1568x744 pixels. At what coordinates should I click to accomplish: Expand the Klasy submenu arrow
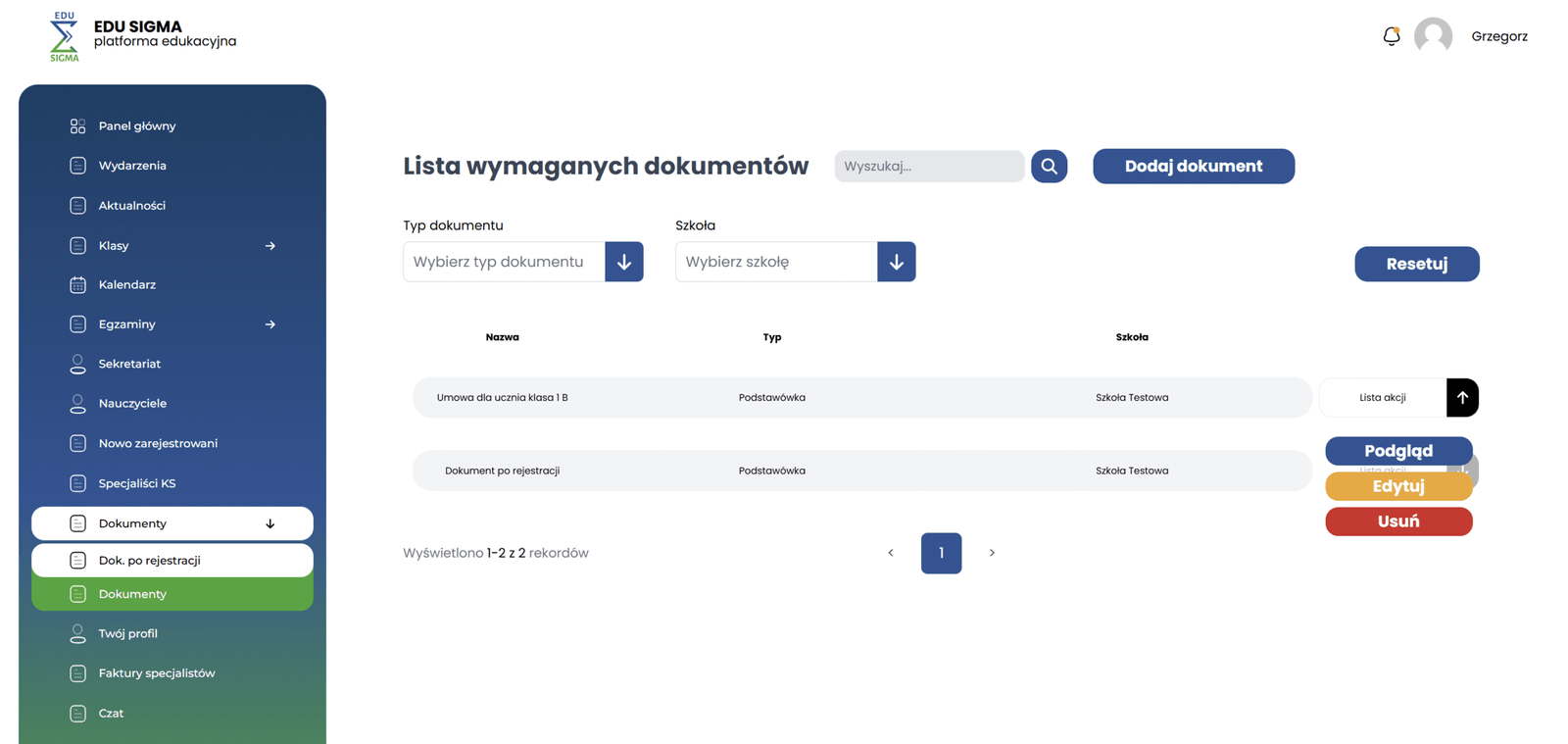point(269,246)
